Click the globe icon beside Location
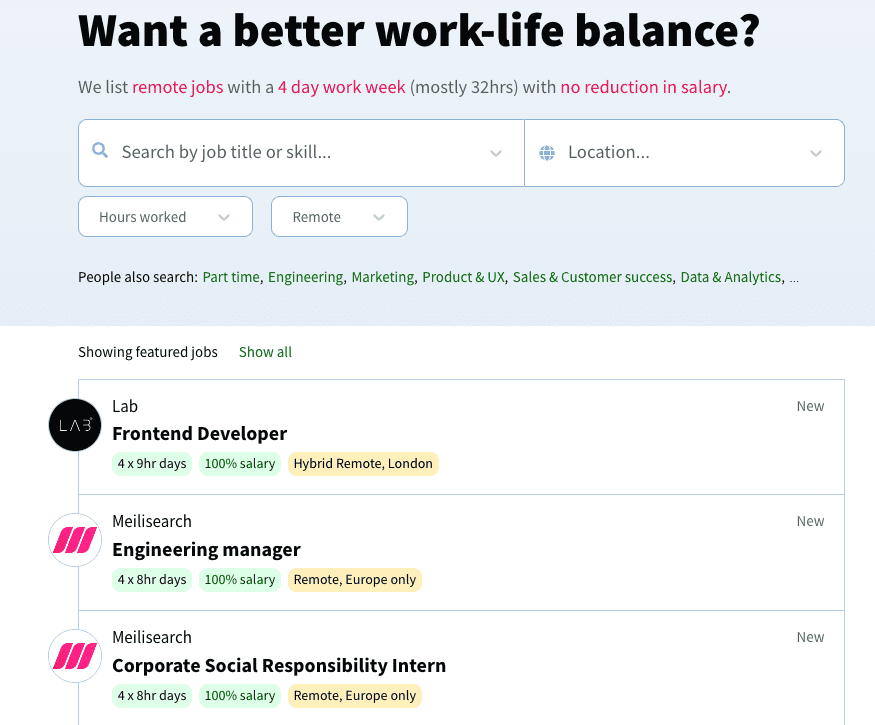This screenshot has height=725, width=875. (547, 153)
